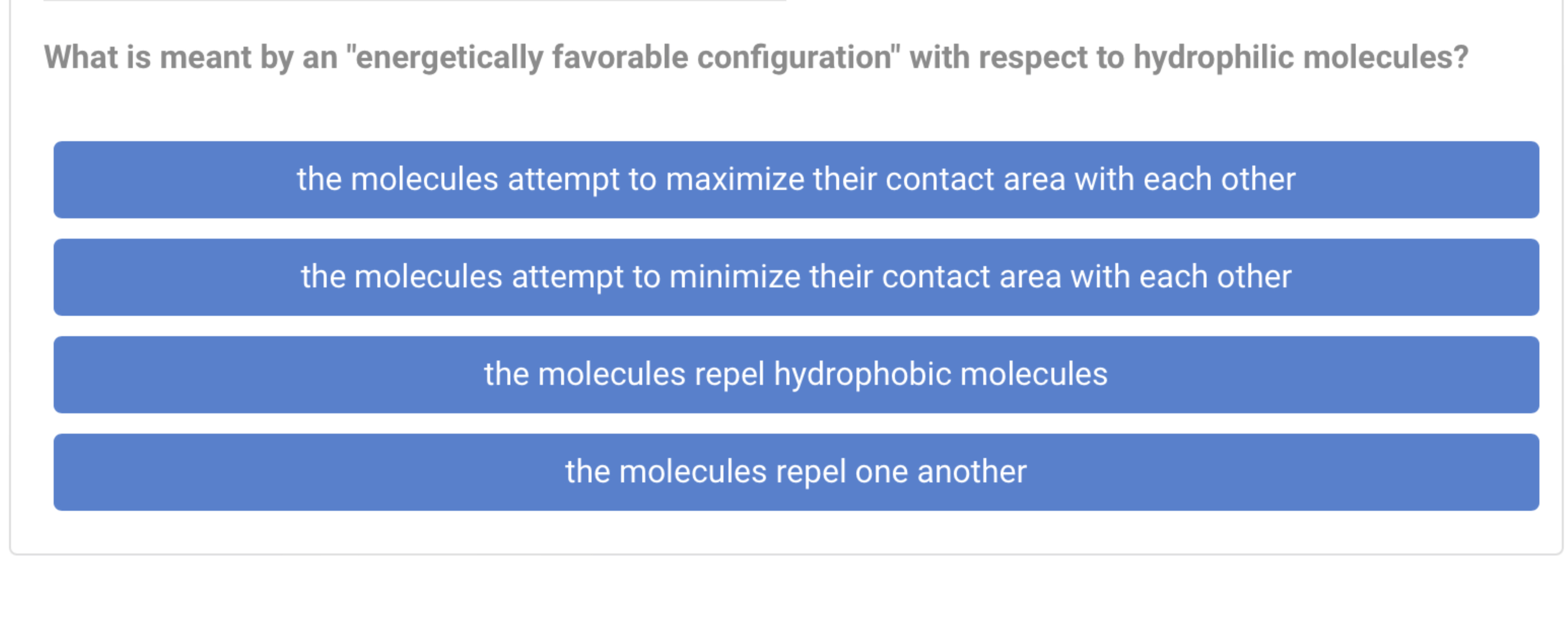Image resolution: width=1568 pixels, height=621 pixels.
Task: Pick the answer mentioning maximize contact area
Action: point(796,180)
